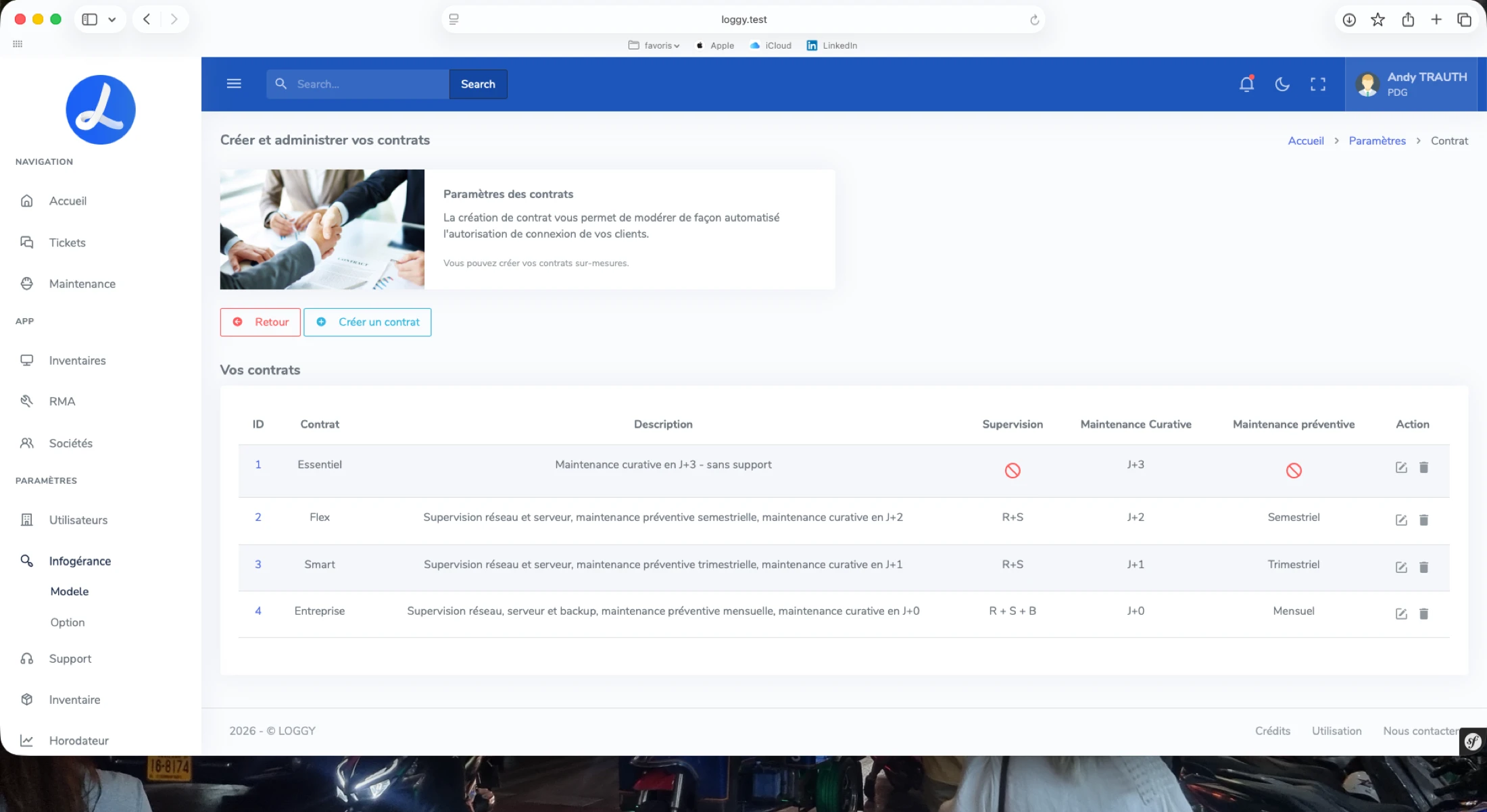Select Option submenu item
Viewport: 1487px width, 812px height.
(67, 622)
